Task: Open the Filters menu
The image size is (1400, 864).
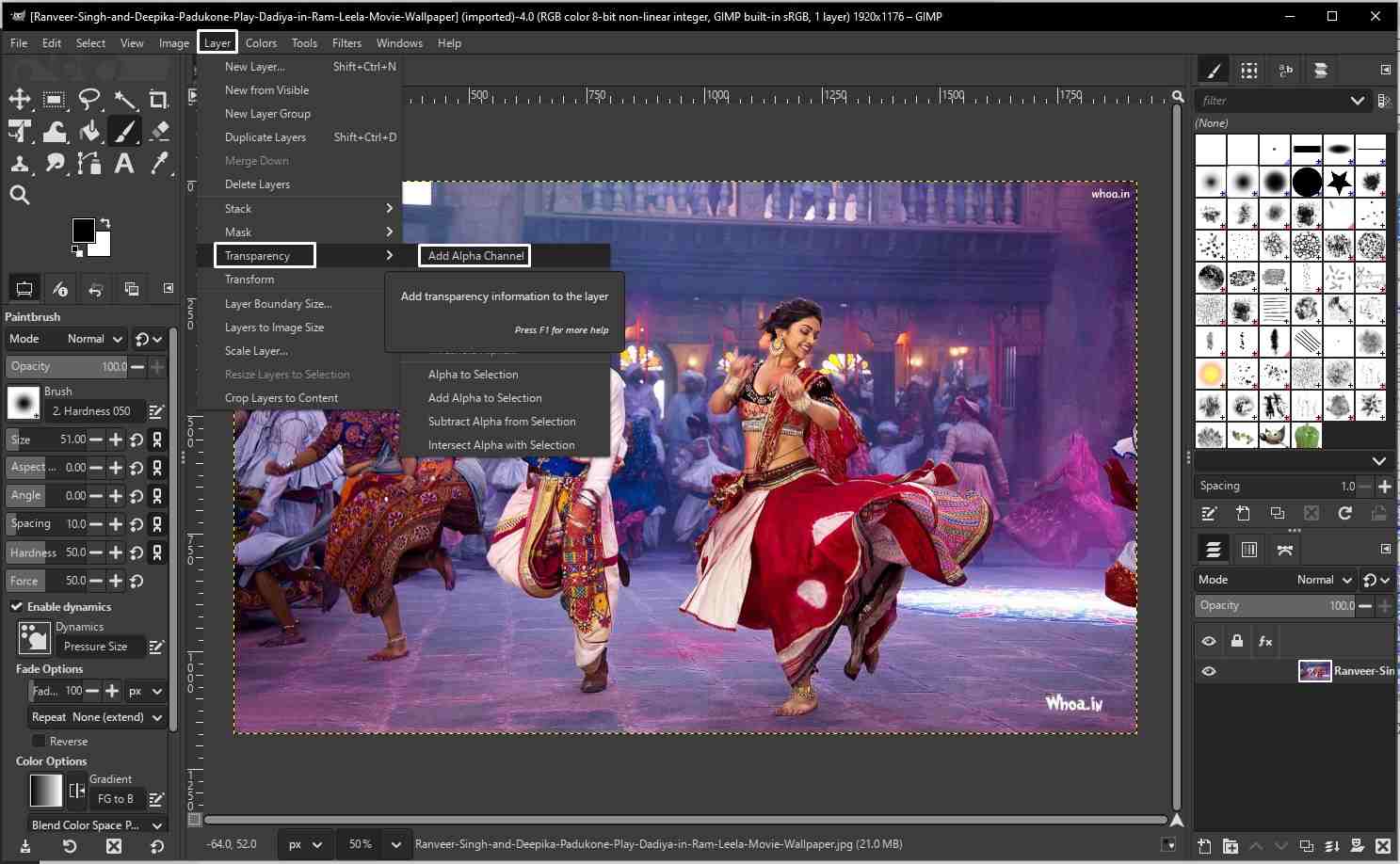Action: click(x=346, y=43)
